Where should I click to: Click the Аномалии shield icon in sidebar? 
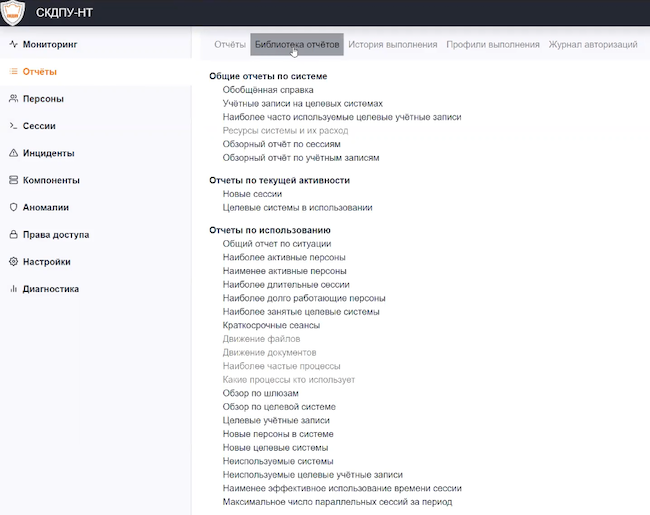(x=13, y=207)
